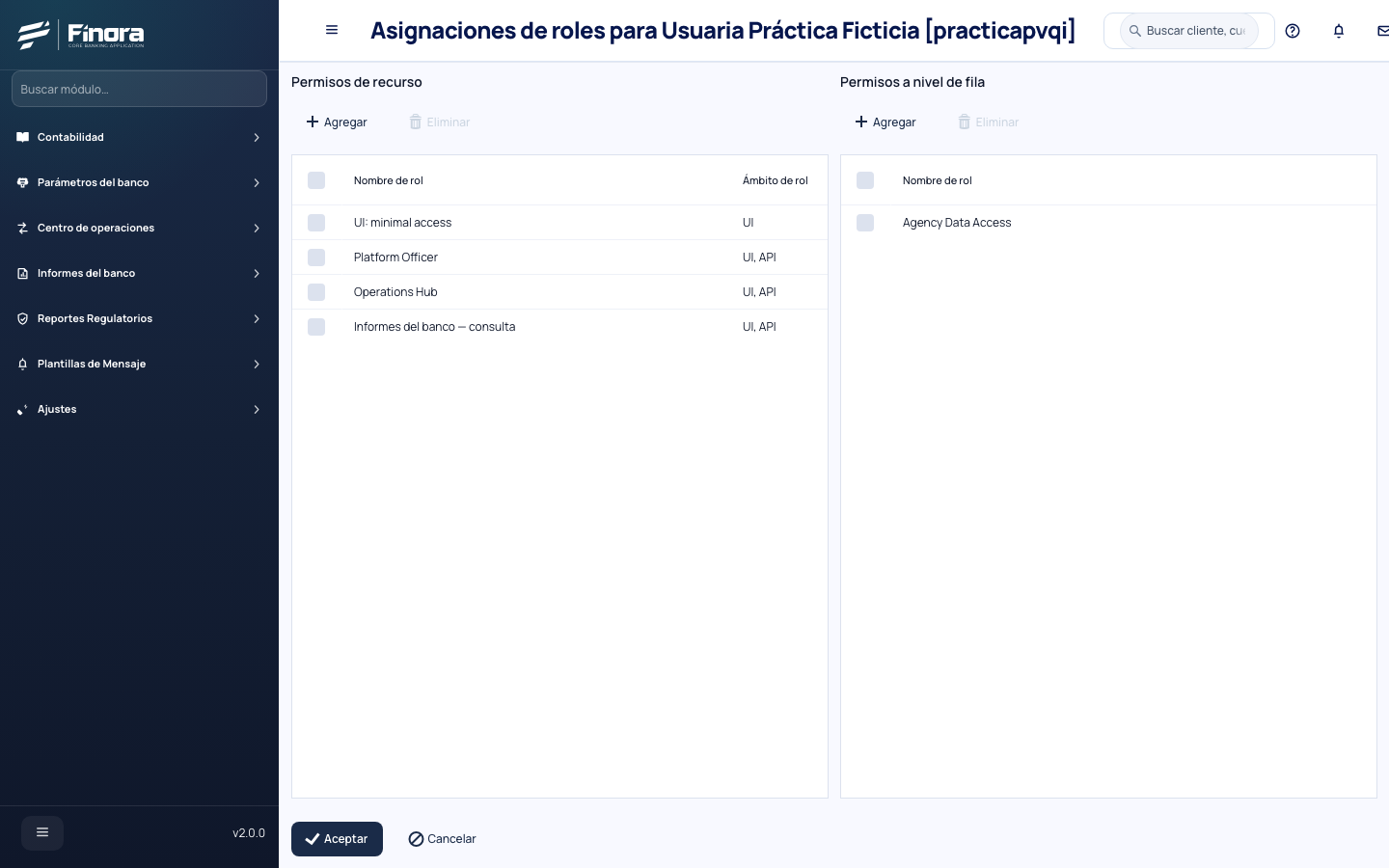Open the Contabilidad module menu
The image size is (1389, 868).
coord(139,137)
